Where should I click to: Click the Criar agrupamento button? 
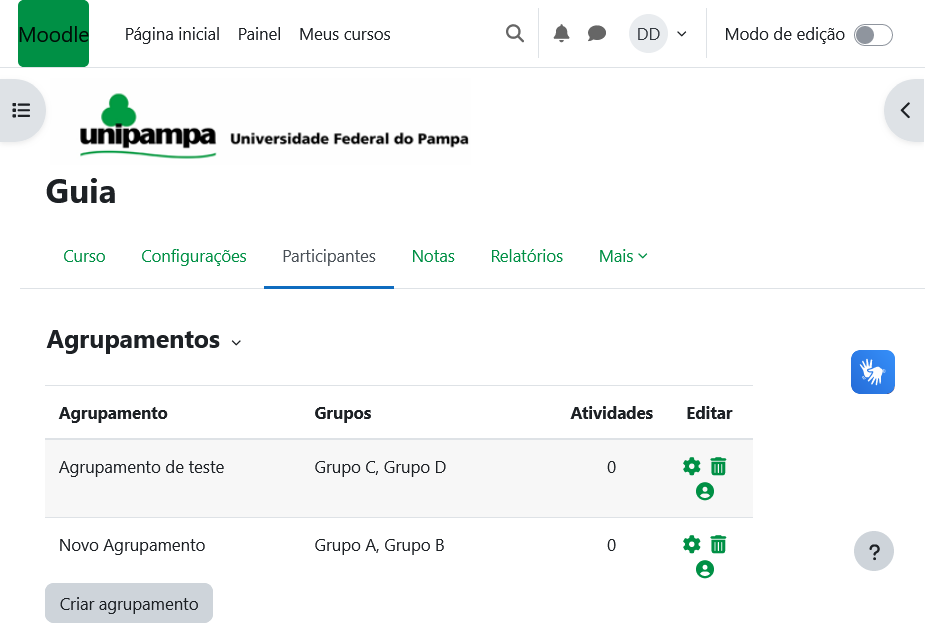coord(129,604)
